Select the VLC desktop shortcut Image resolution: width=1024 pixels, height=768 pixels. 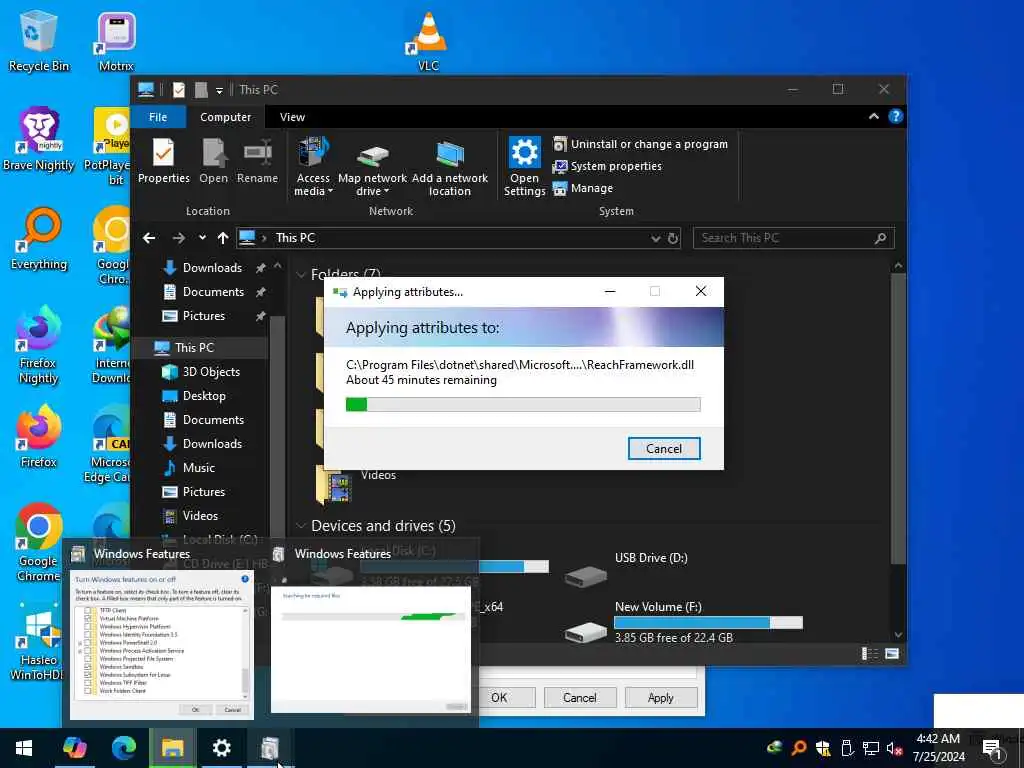click(428, 40)
